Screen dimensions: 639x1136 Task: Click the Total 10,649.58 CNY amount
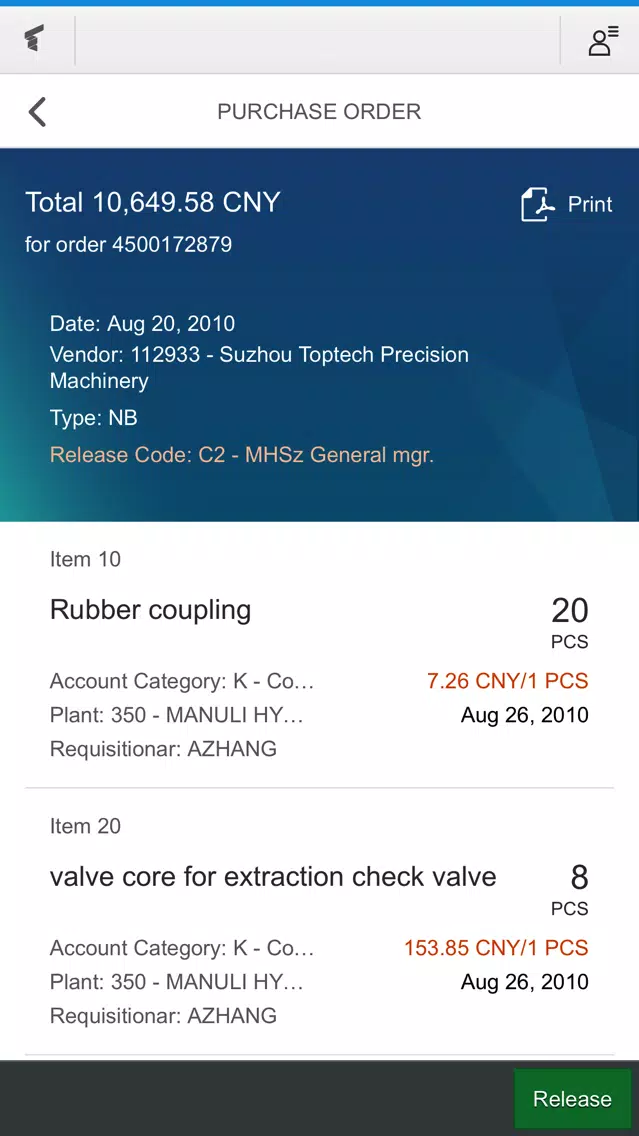coord(152,202)
